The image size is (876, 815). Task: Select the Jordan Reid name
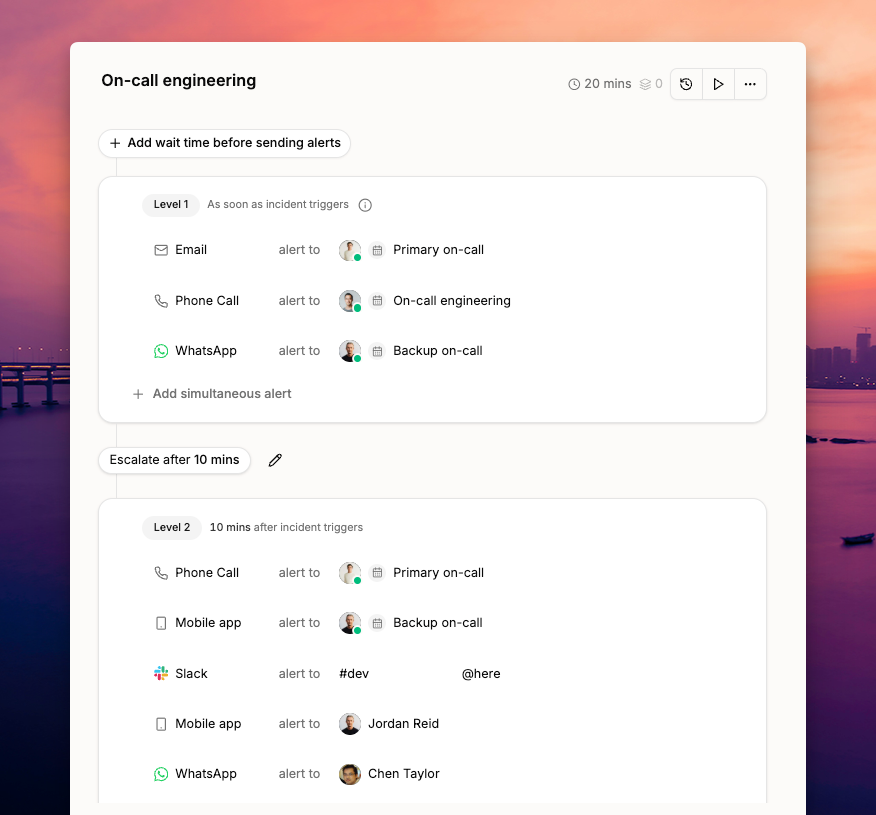click(x=403, y=723)
